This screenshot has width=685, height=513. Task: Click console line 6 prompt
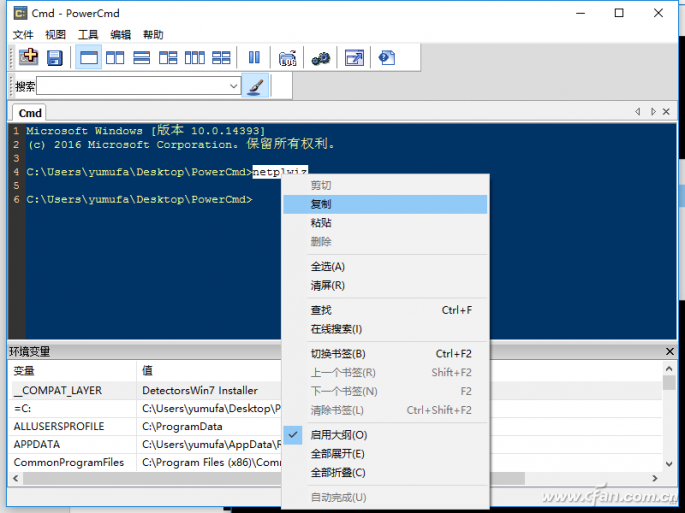tap(139, 200)
